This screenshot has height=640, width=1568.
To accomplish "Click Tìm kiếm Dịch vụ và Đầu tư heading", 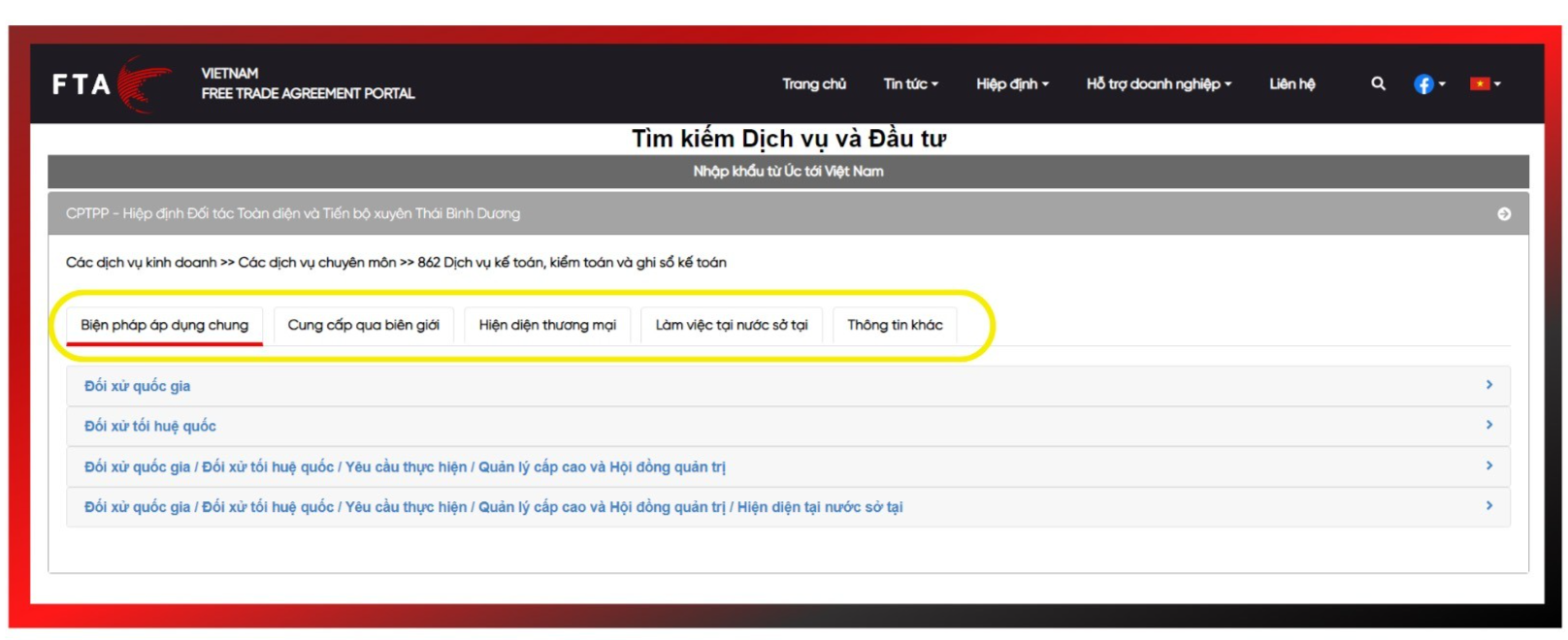I will [789, 139].
